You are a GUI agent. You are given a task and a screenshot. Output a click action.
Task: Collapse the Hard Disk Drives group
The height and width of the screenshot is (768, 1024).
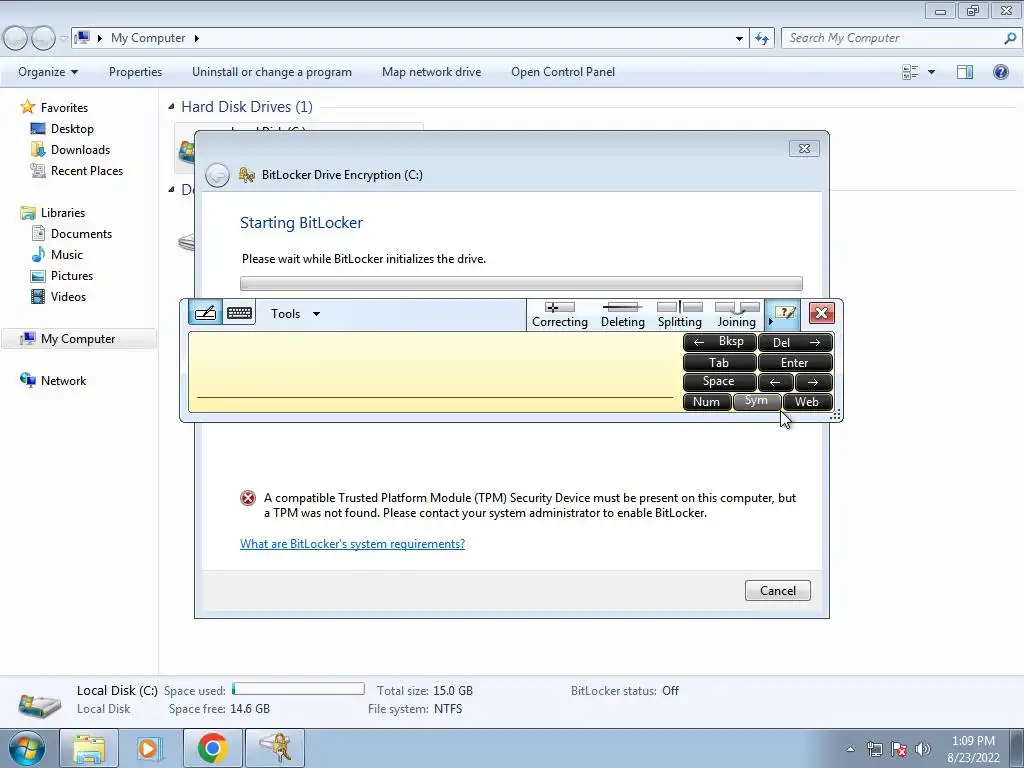click(x=171, y=106)
